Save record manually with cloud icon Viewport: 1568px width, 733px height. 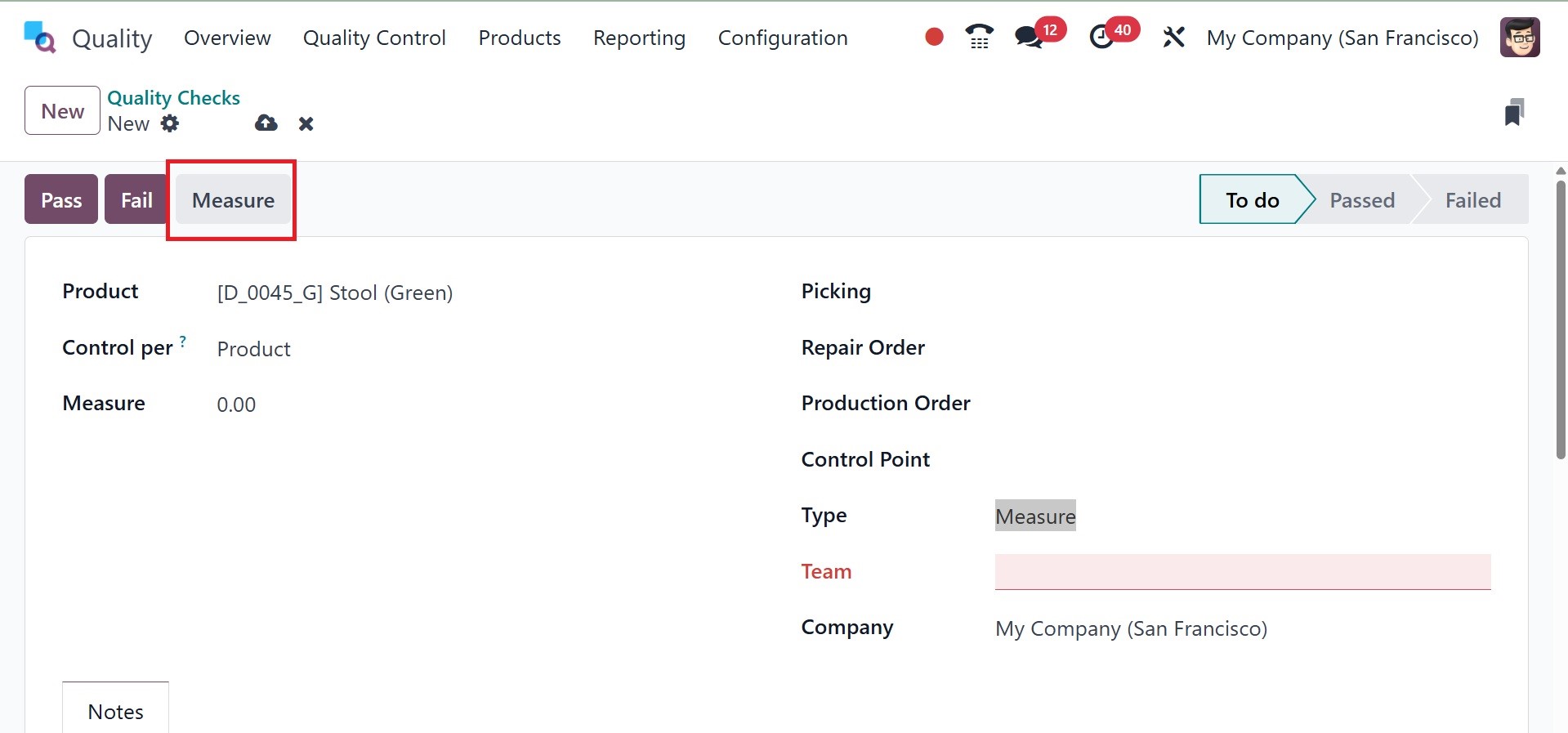(266, 123)
